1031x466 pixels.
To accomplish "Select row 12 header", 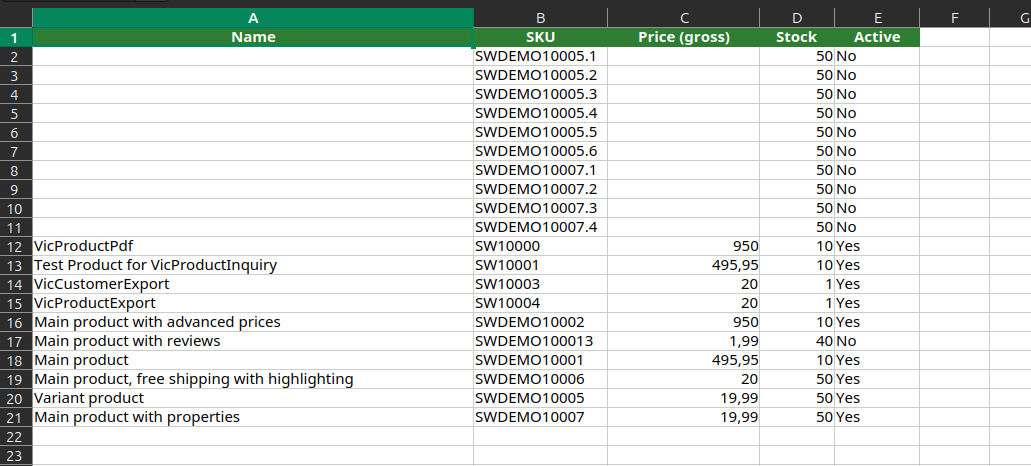I will point(16,246).
